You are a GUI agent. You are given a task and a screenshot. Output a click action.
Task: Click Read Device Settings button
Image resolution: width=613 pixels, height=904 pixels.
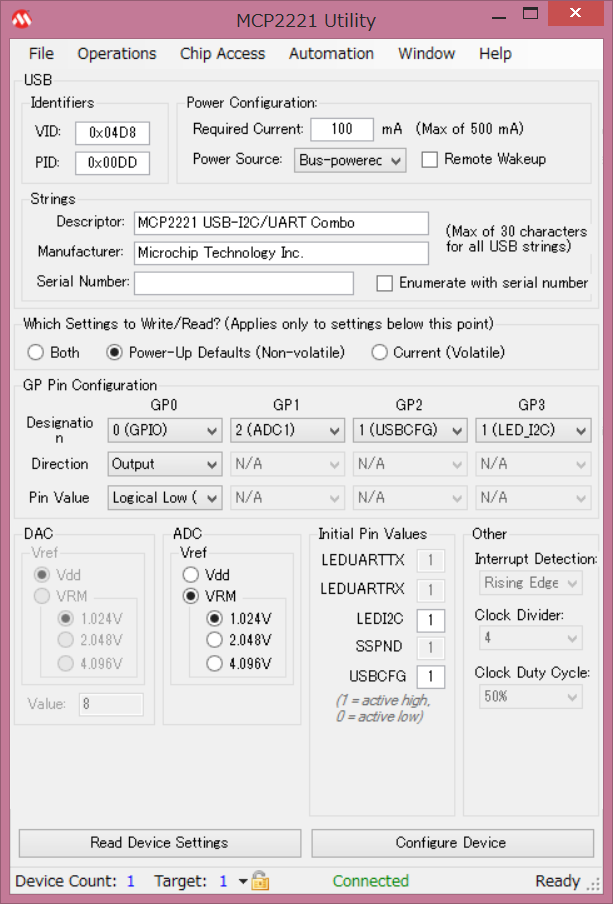coord(160,843)
